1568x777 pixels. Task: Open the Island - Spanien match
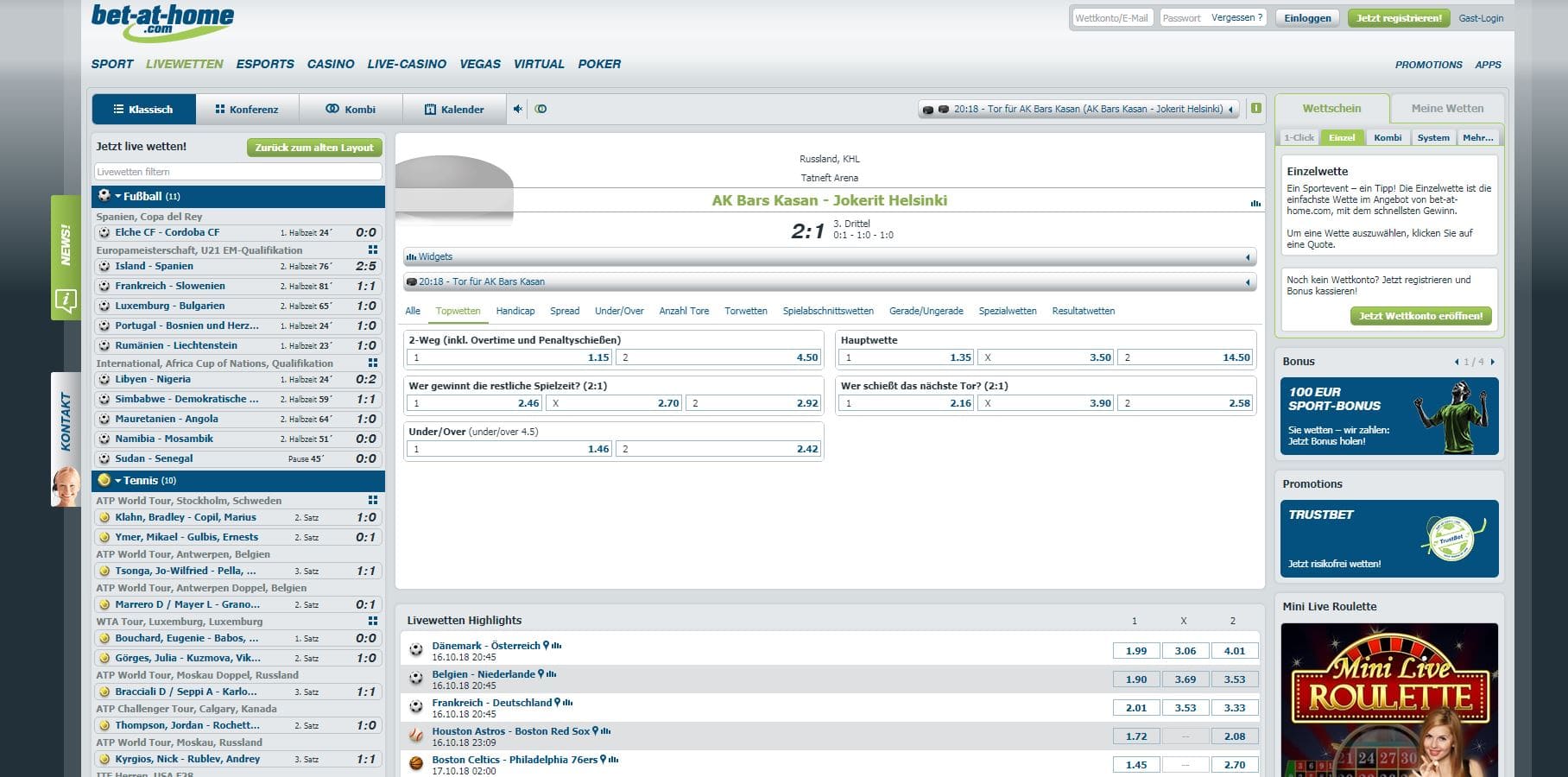point(238,266)
